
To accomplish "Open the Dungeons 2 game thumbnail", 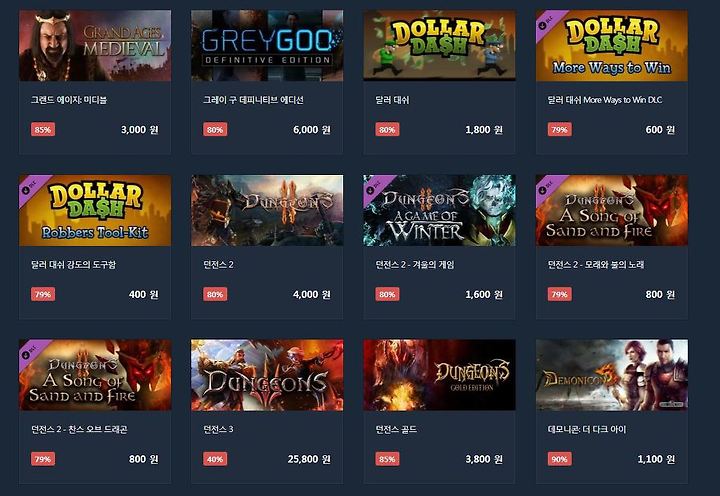I will [267, 210].
